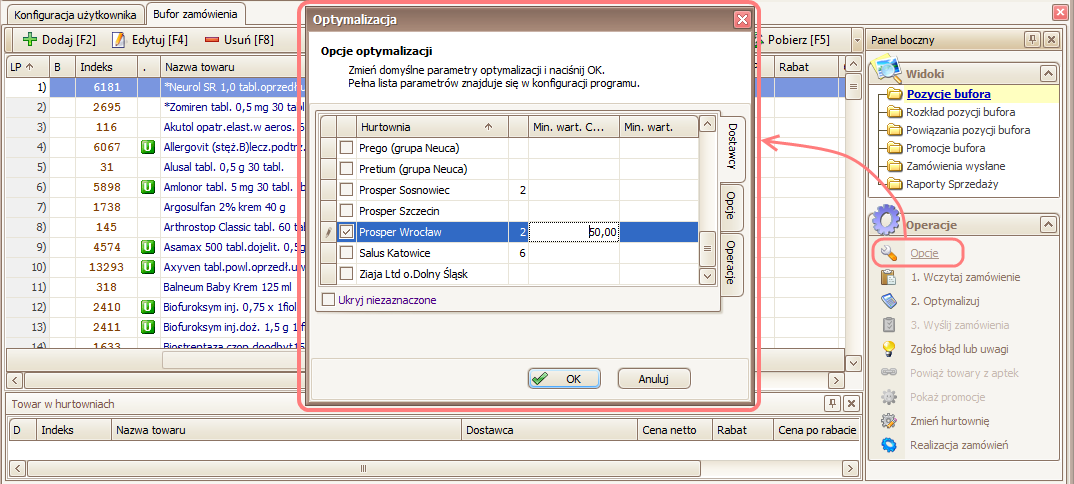
Task: Enable the Salus Katowice checkbox
Action: tap(346, 253)
